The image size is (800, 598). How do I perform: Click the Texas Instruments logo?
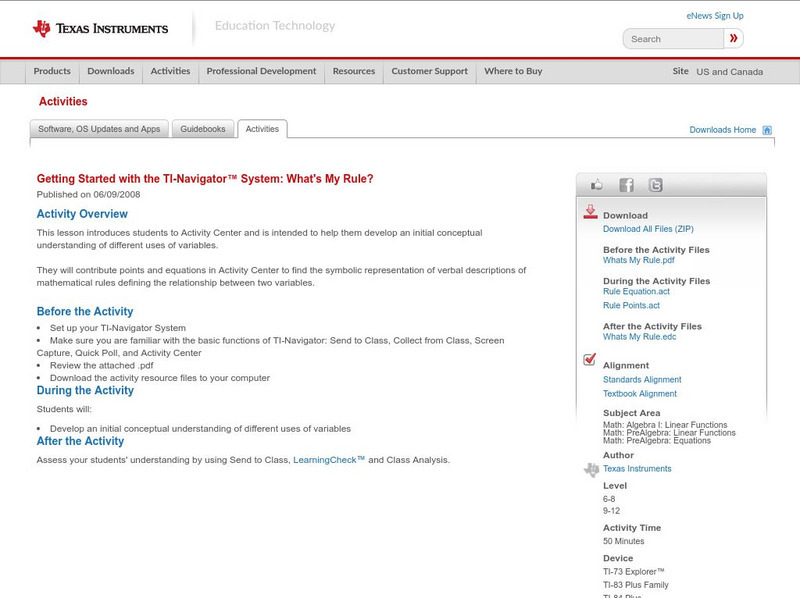[x=100, y=29]
